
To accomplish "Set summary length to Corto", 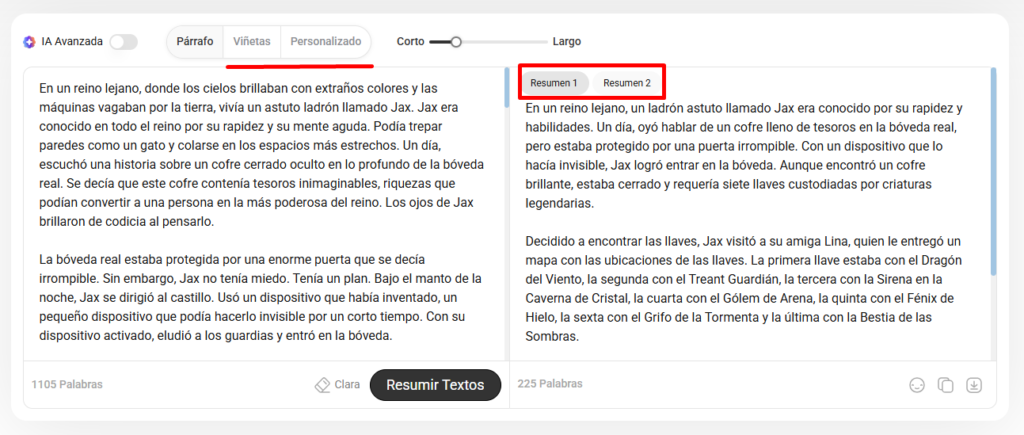I will [410, 42].
